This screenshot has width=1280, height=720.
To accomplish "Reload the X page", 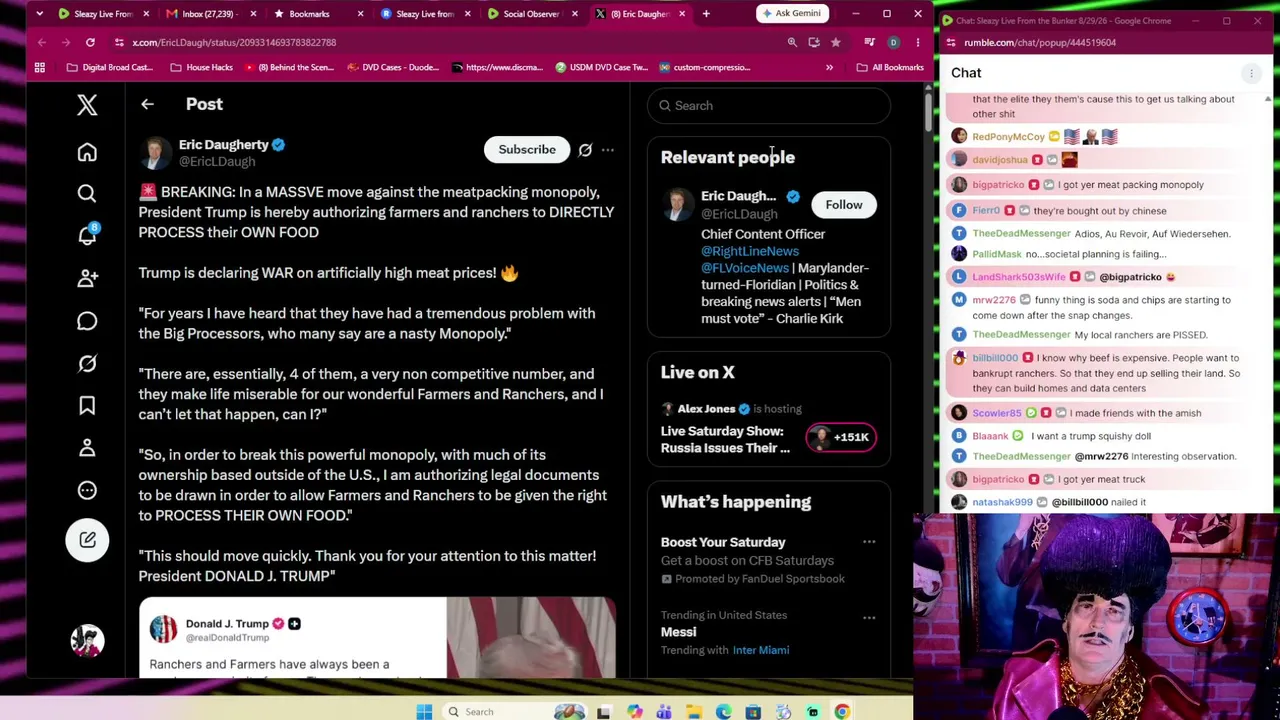I will tap(90, 43).
